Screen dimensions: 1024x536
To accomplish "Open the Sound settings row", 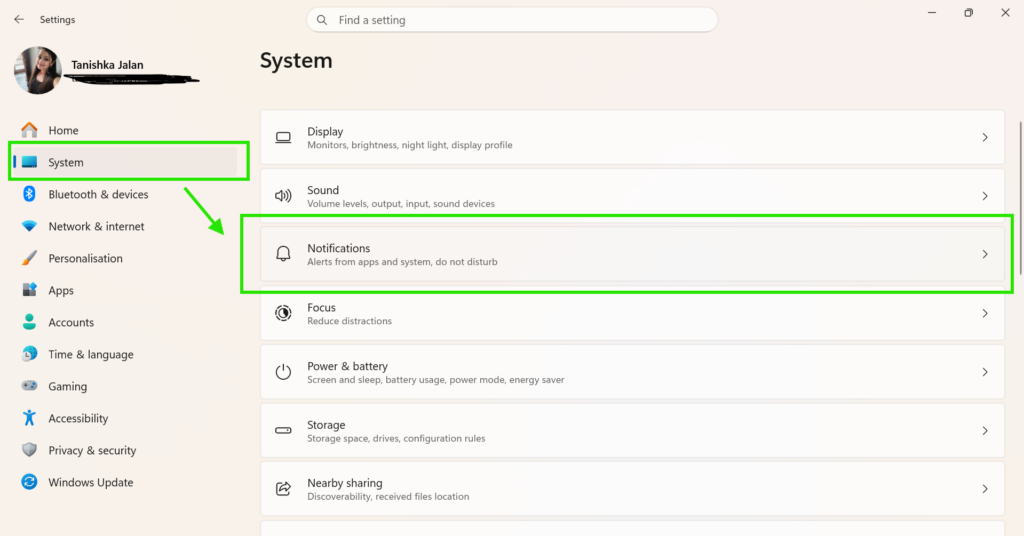I will click(x=632, y=196).
